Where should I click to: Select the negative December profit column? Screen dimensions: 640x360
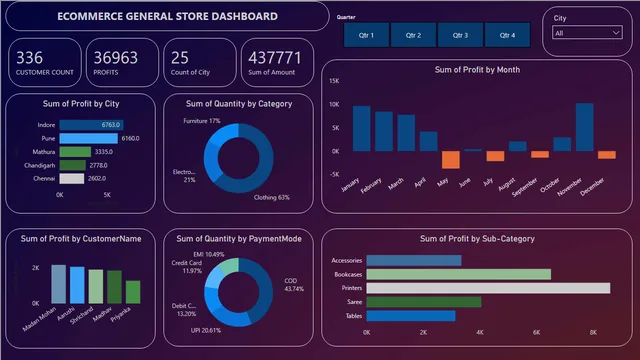[607, 155]
